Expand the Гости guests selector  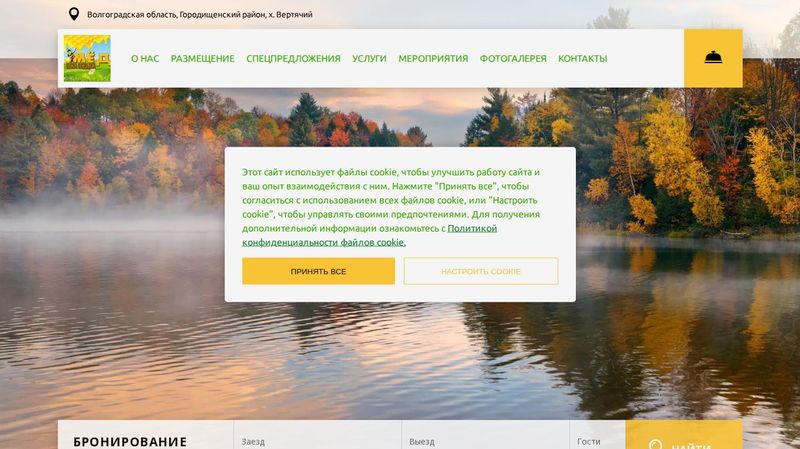[597, 436]
